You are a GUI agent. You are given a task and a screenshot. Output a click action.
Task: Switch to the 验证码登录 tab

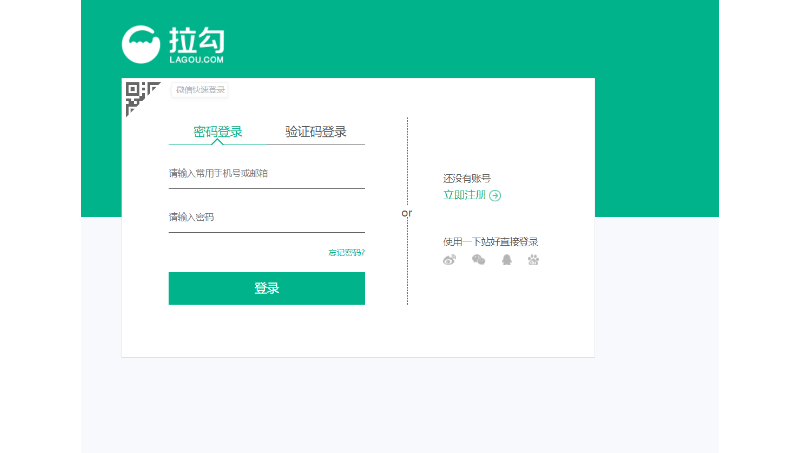[x=316, y=132]
